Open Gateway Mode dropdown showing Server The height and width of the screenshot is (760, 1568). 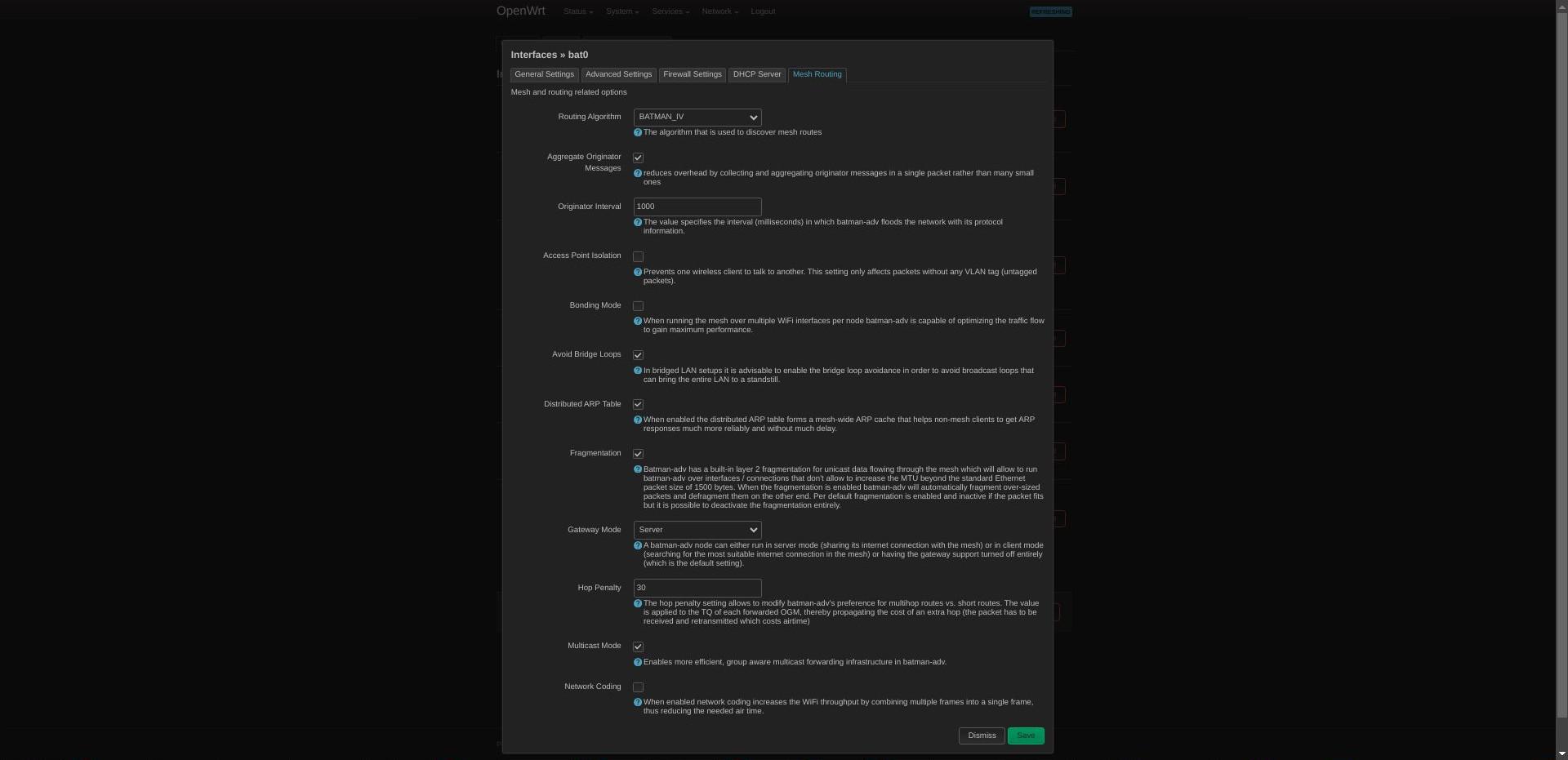click(697, 530)
